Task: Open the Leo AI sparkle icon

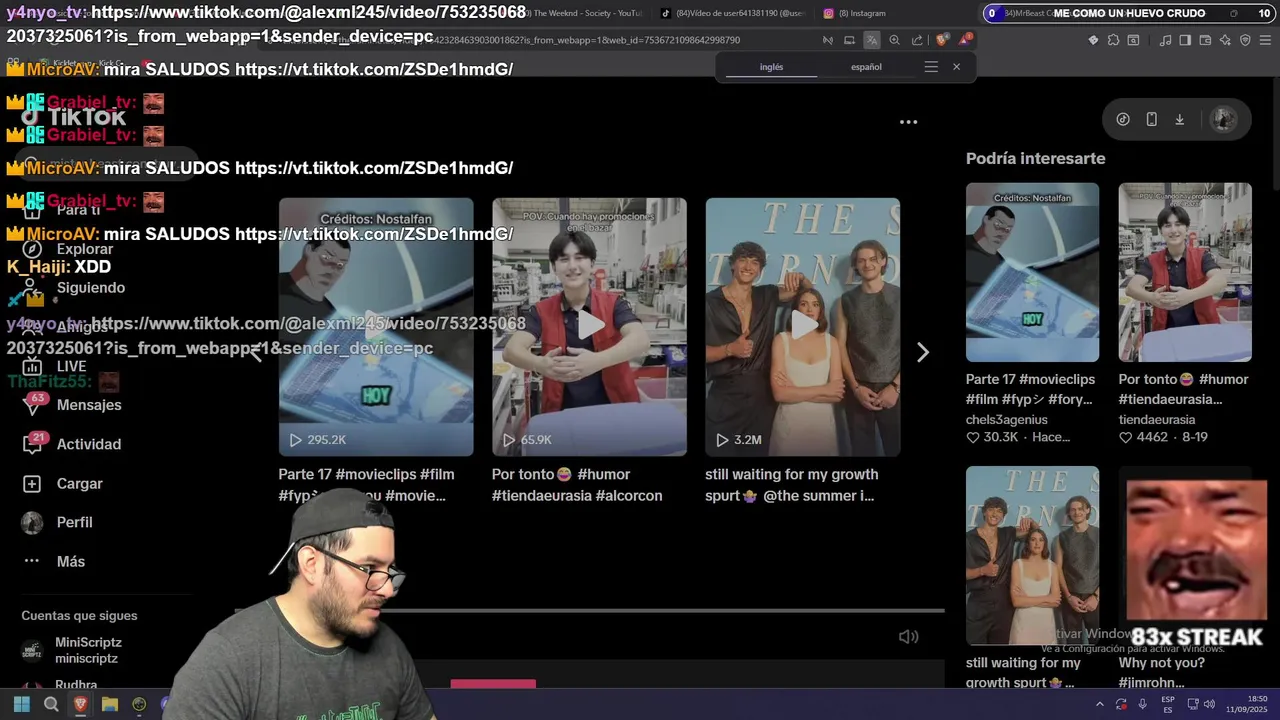Action: [1225, 40]
